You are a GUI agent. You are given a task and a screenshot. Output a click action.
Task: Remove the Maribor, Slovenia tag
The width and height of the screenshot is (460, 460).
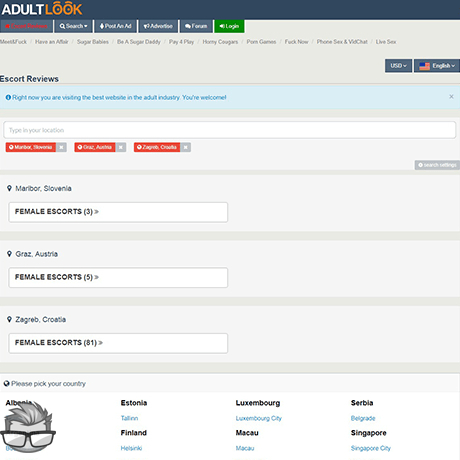click(61, 147)
